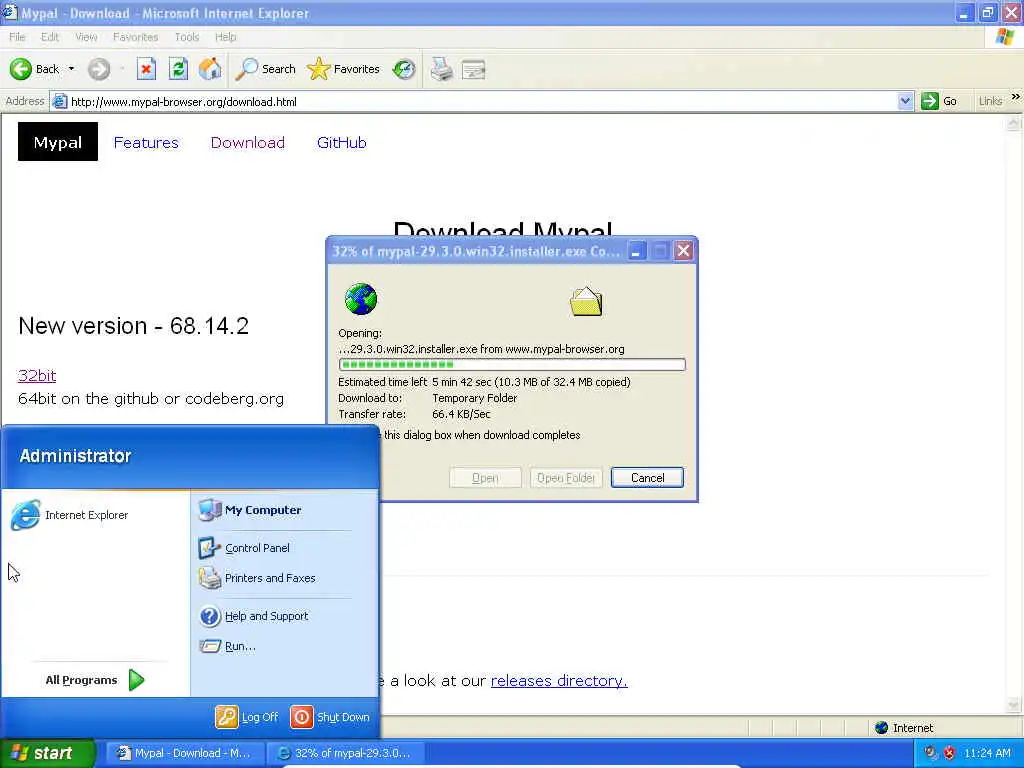
Task: Click the Stop loading icon
Action: point(146,69)
